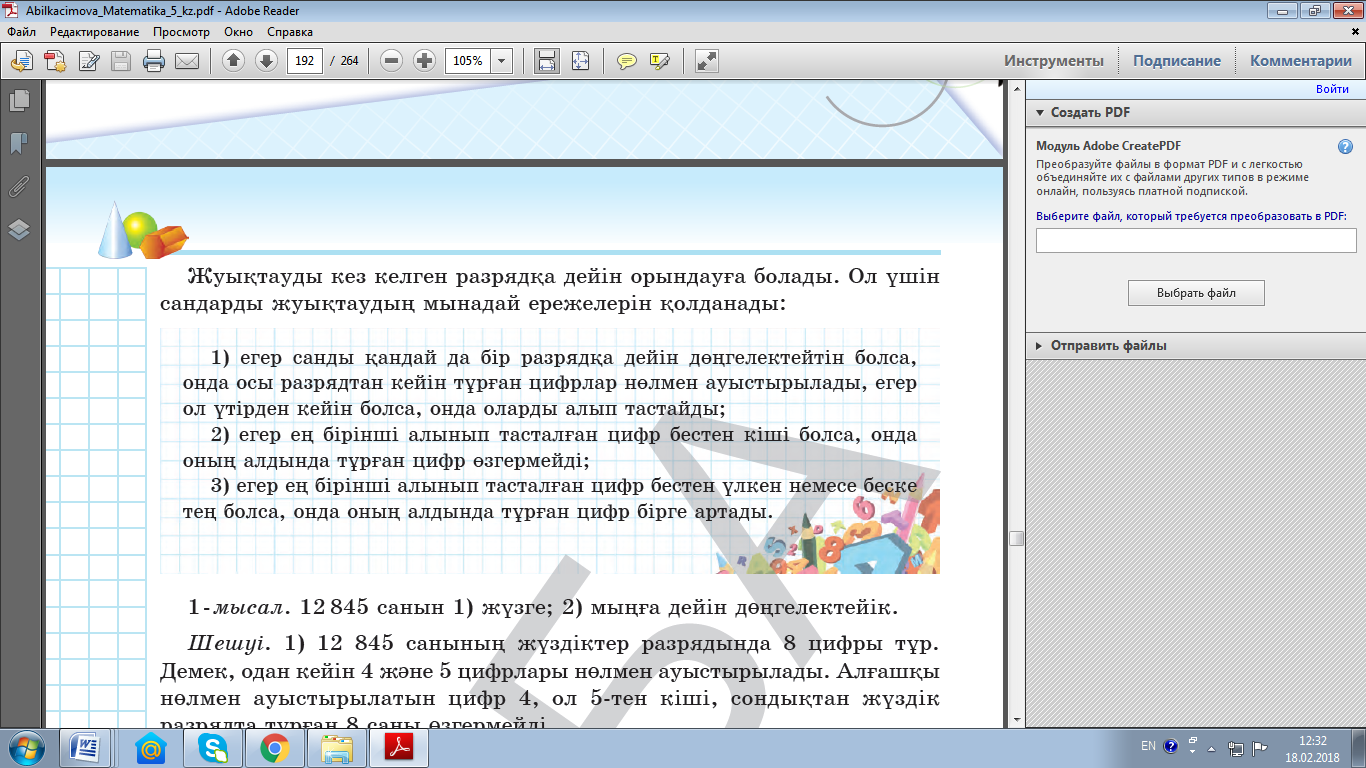Click the zoom field showing 105%
The width and height of the screenshot is (1366, 768).
click(x=468, y=61)
